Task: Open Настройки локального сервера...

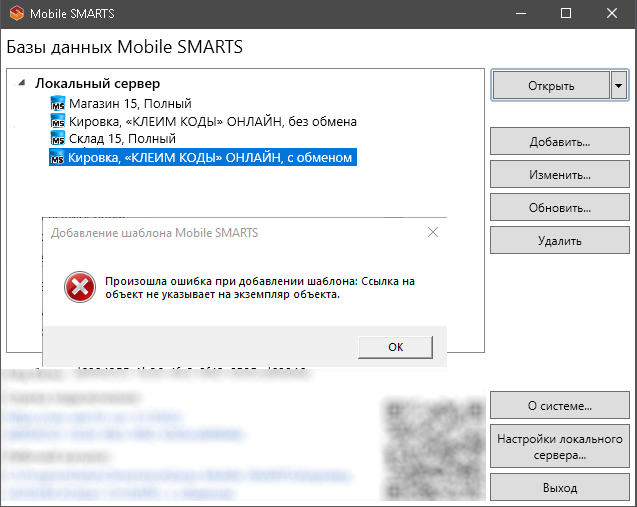Action: tap(560, 446)
